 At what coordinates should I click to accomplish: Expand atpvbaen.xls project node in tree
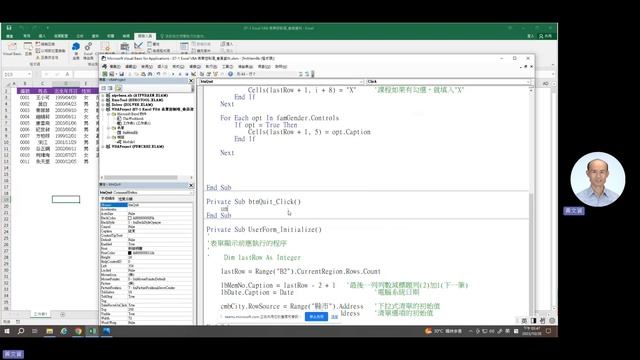(x=103, y=96)
